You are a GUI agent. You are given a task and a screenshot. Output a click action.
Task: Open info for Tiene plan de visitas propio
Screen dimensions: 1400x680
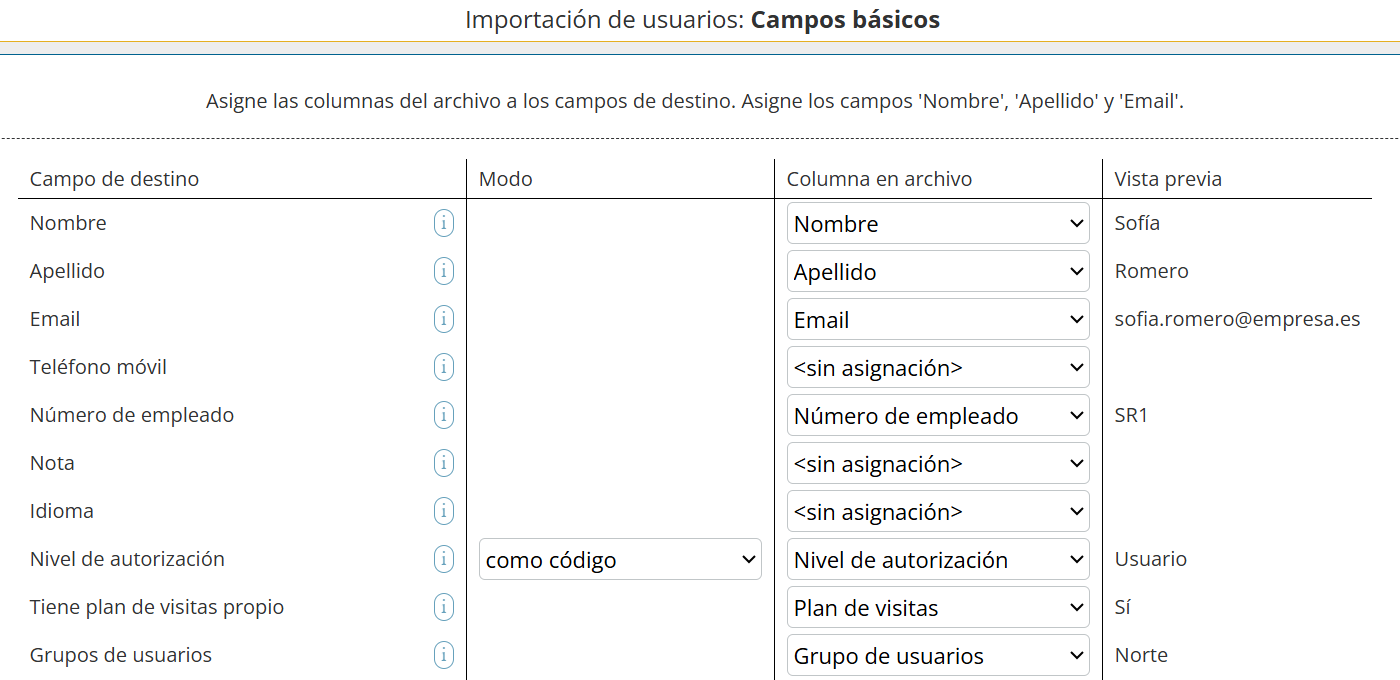point(443,607)
